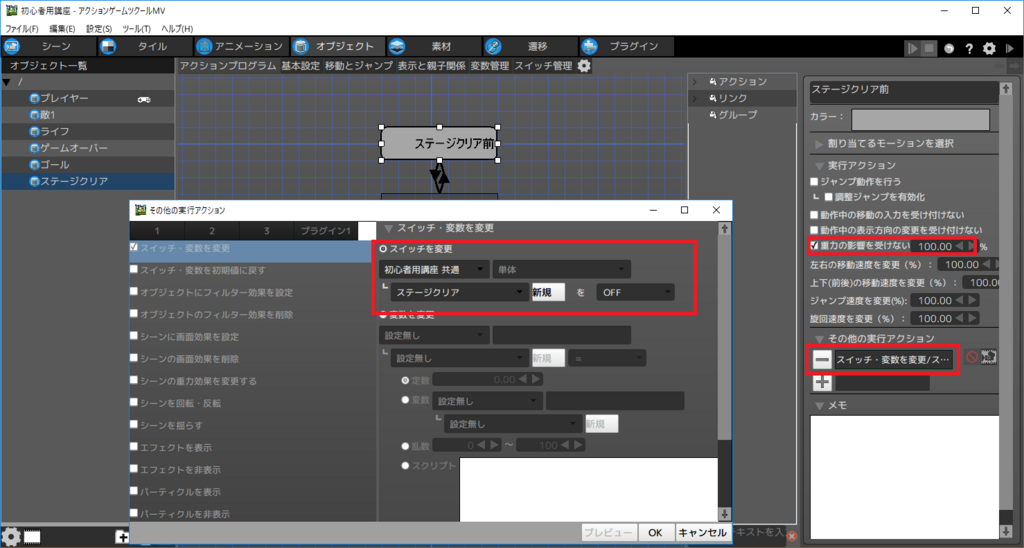Click the キャンセル button
The height and width of the screenshot is (548, 1024).
tap(703, 533)
